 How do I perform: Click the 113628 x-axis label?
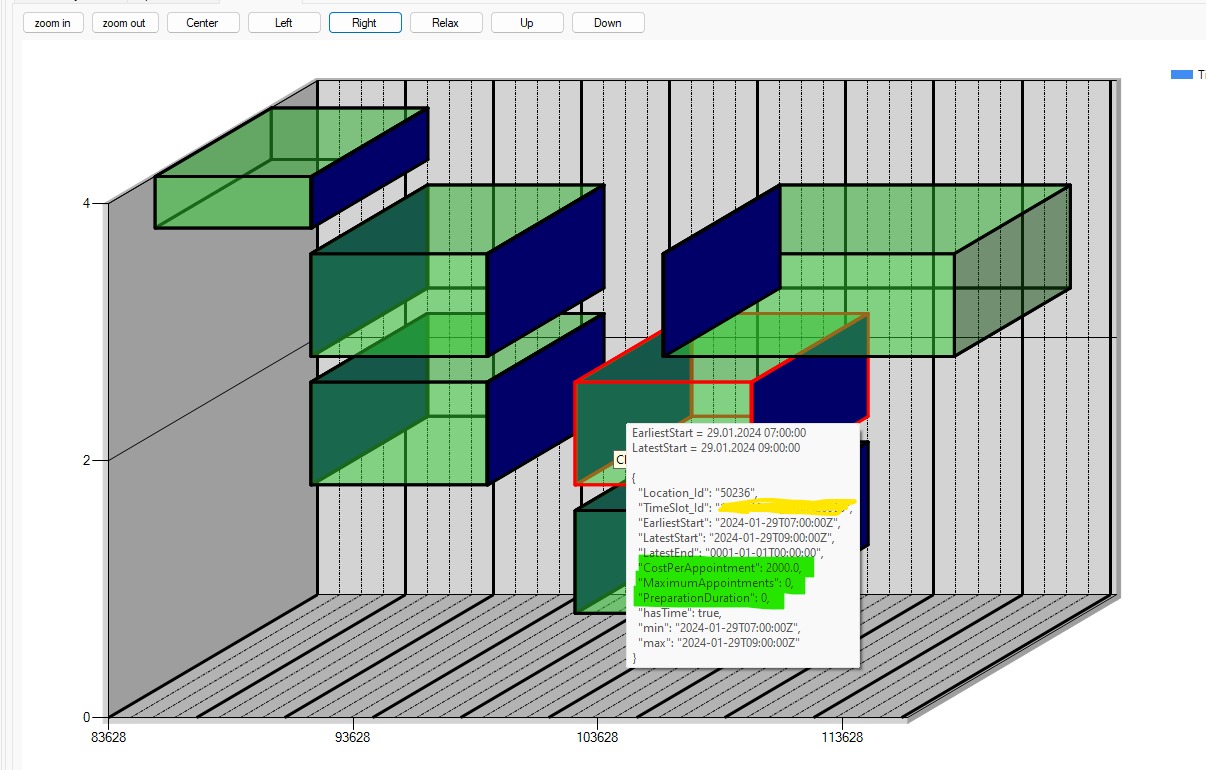pos(842,738)
